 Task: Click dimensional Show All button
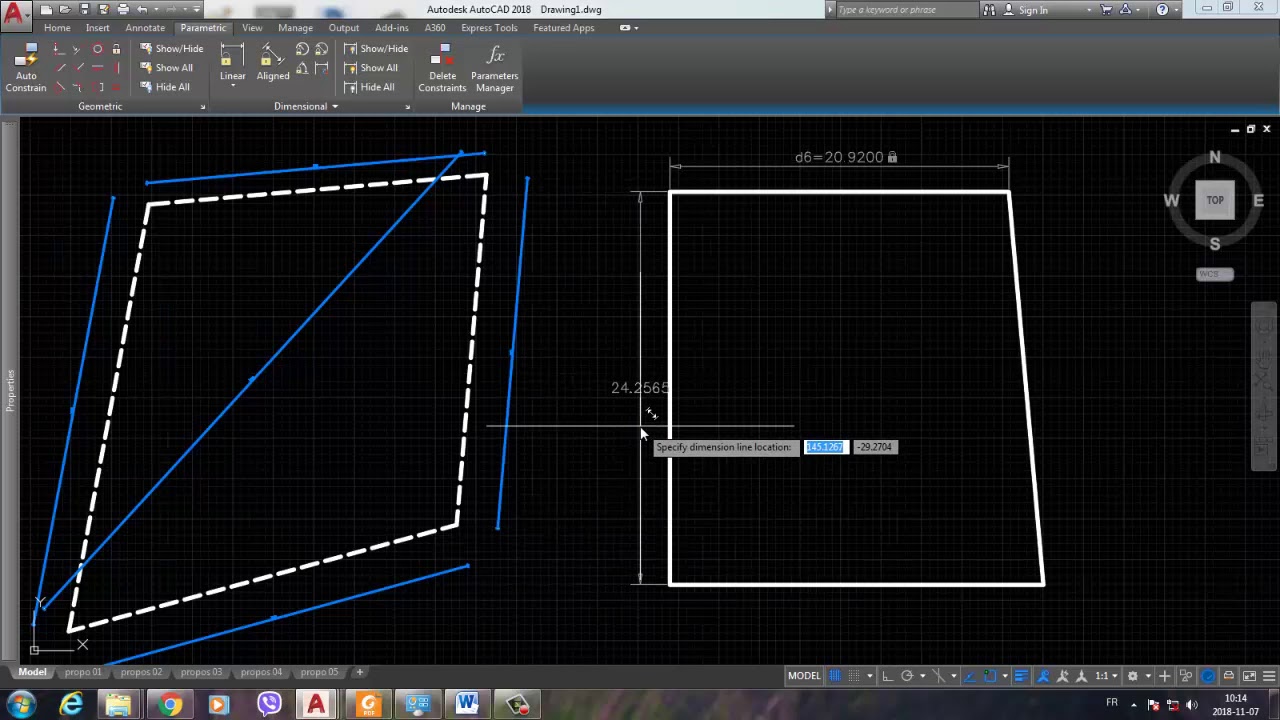(x=371, y=68)
